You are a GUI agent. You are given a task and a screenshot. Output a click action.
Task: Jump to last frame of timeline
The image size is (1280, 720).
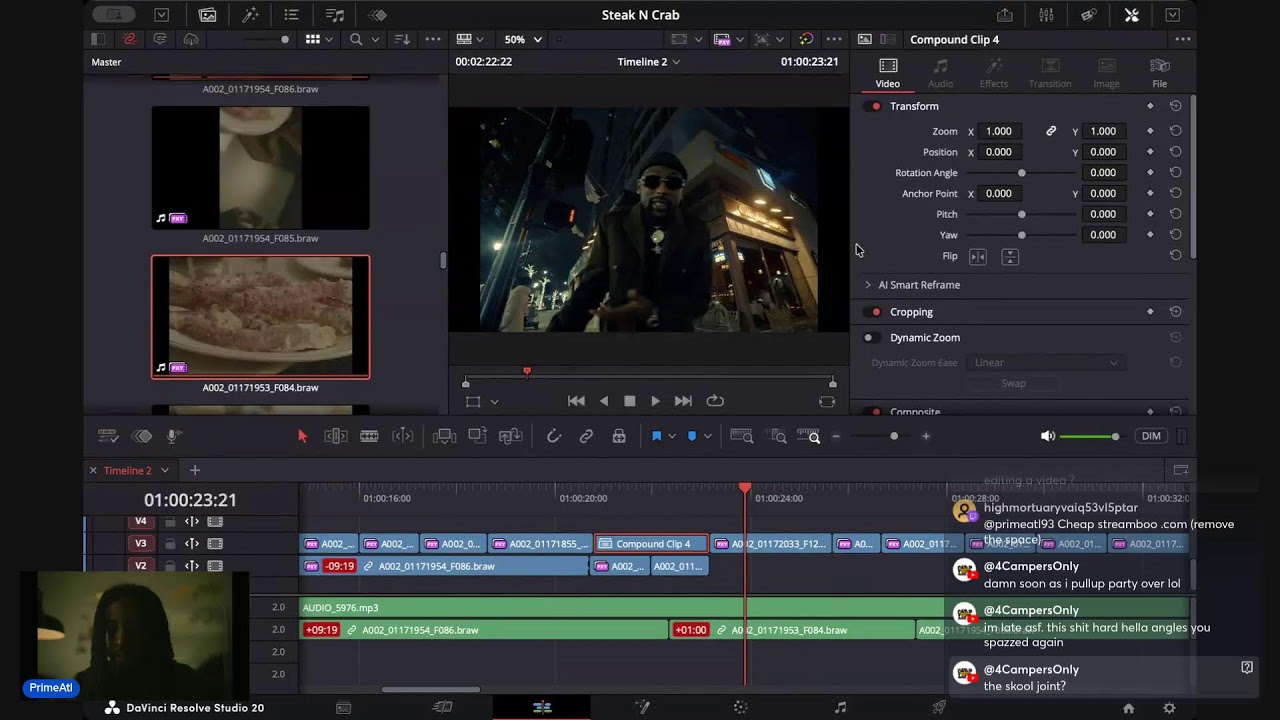pos(683,401)
